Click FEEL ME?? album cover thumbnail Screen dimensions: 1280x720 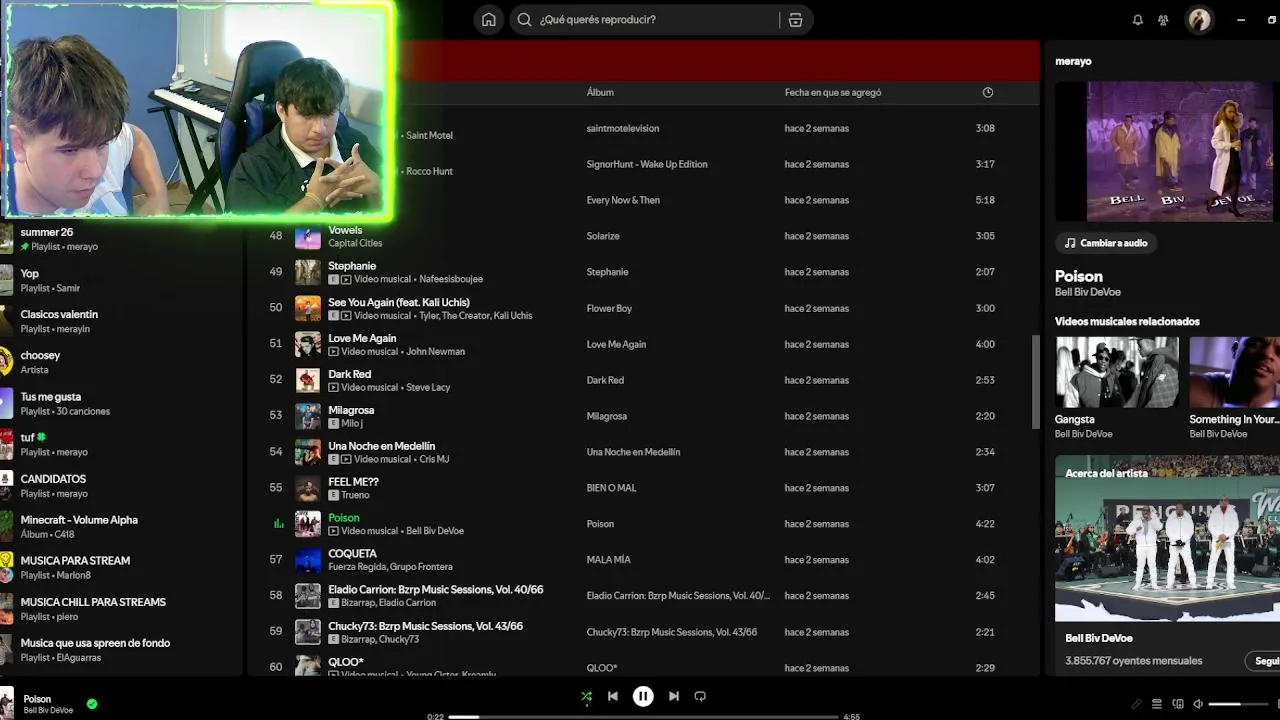(x=308, y=488)
